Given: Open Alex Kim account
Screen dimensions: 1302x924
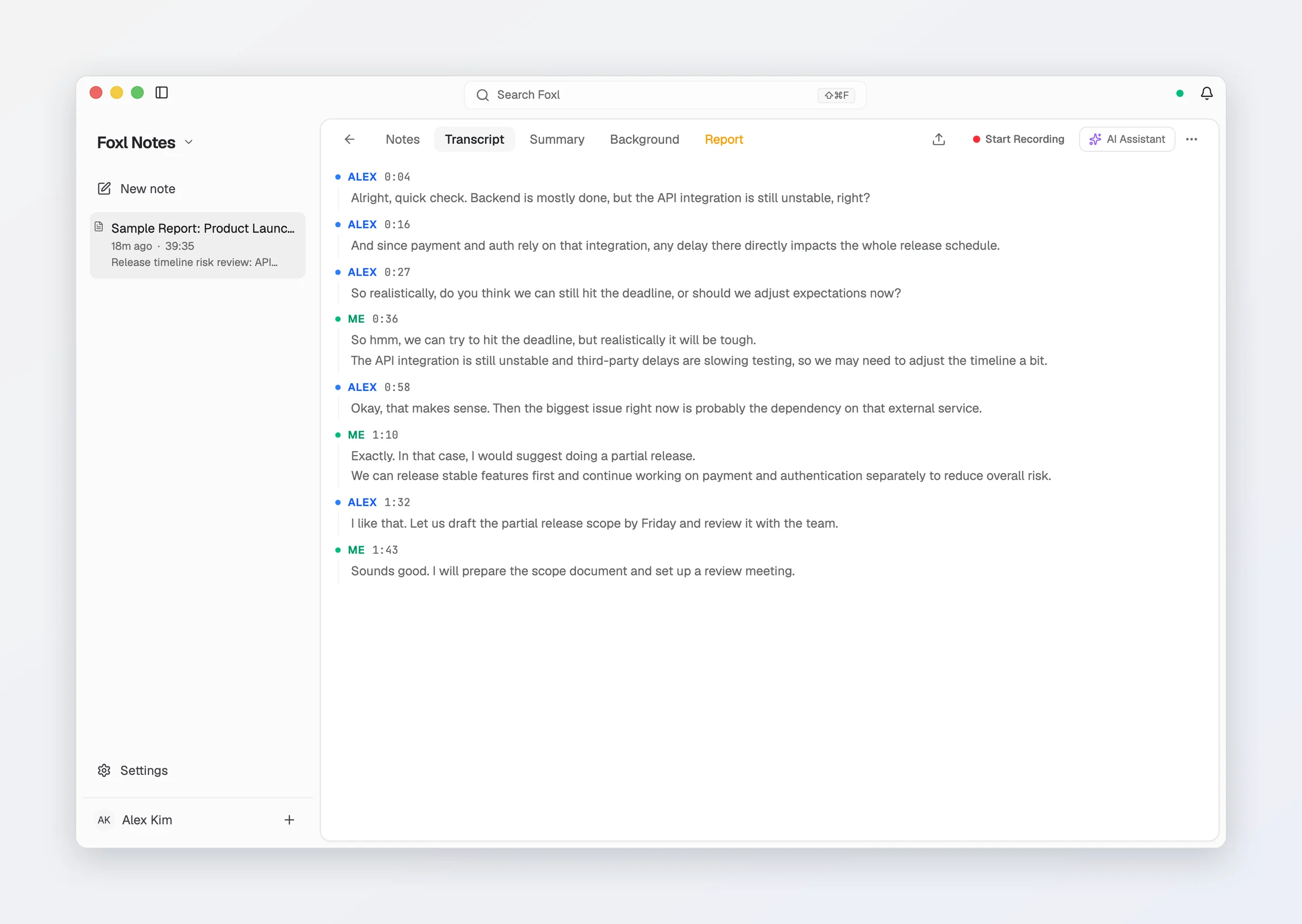Looking at the screenshot, I should tap(148, 820).
